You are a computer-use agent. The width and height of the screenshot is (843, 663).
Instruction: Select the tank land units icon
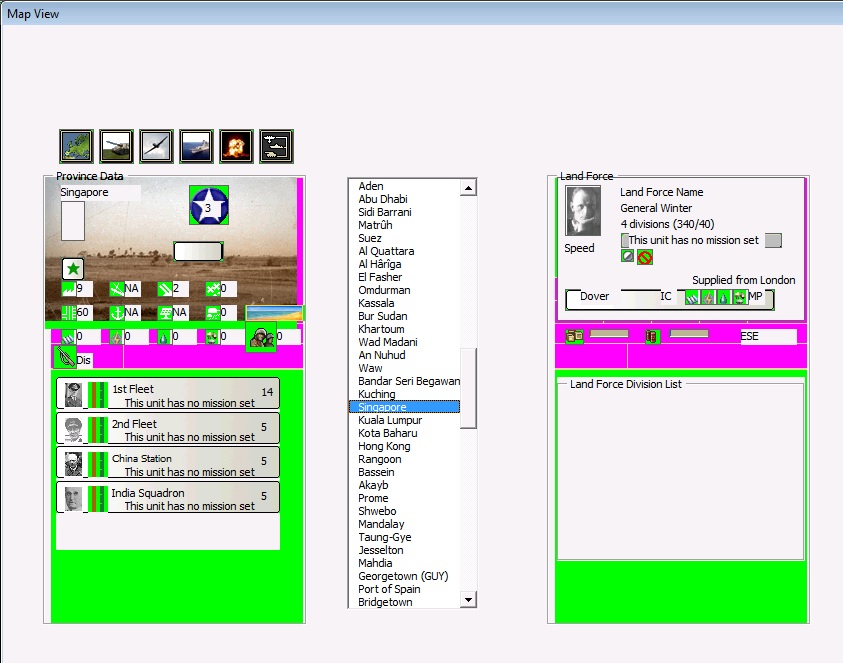click(x=116, y=146)
